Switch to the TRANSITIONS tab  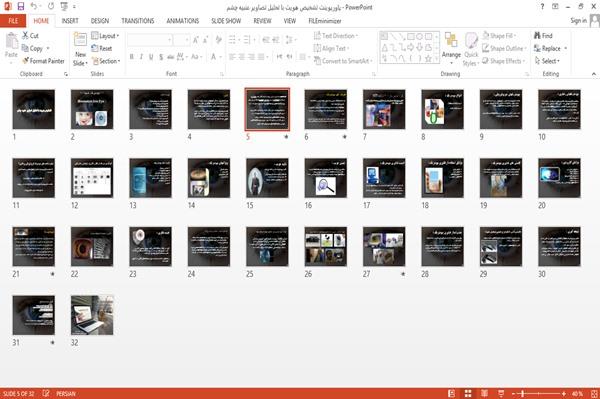tap(138, 21)
